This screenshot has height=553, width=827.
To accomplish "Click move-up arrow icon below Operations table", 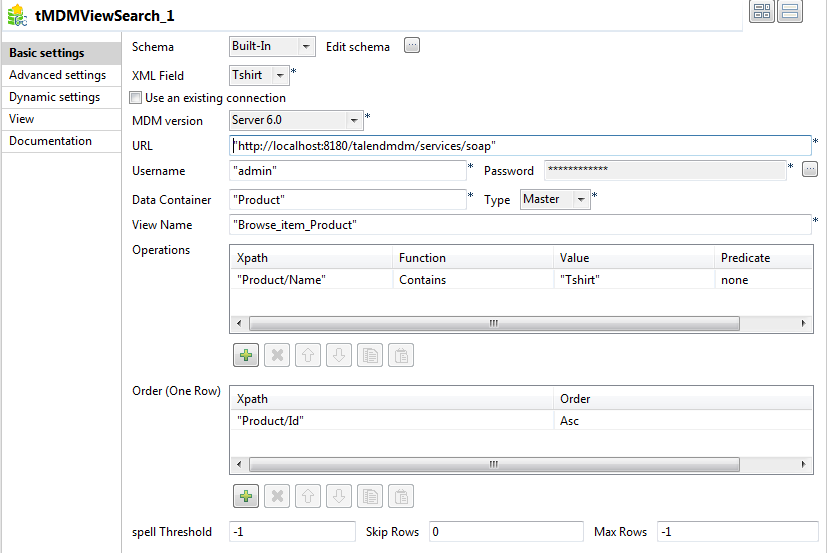I will point(308,355).
